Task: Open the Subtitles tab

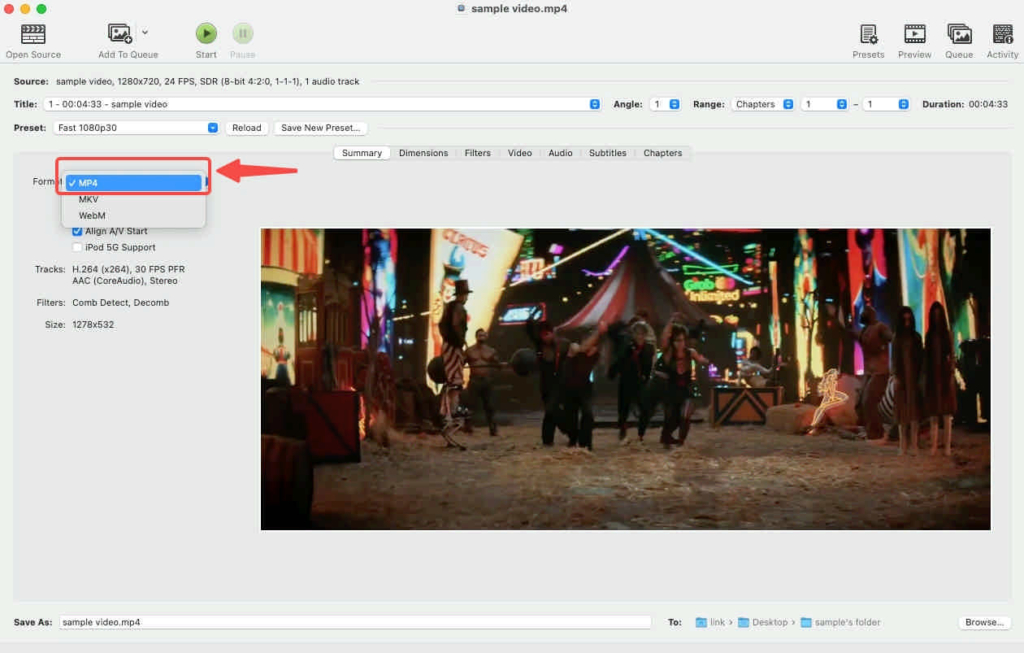Action: pos(607,152)
